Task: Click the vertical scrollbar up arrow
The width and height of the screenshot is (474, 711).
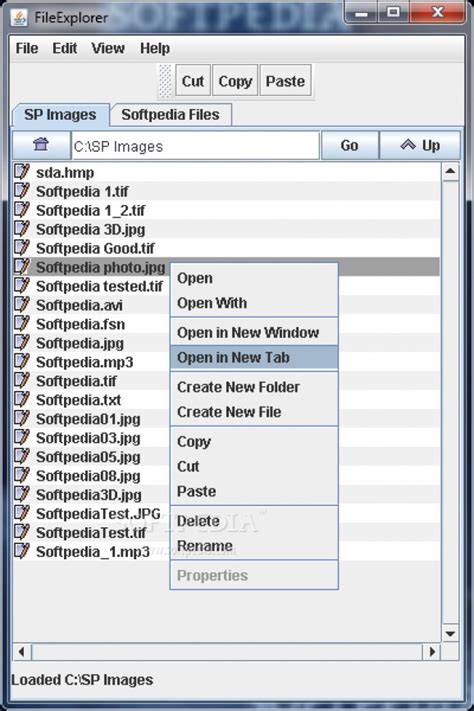Action: pyautogui.click(x=450, y=171)
